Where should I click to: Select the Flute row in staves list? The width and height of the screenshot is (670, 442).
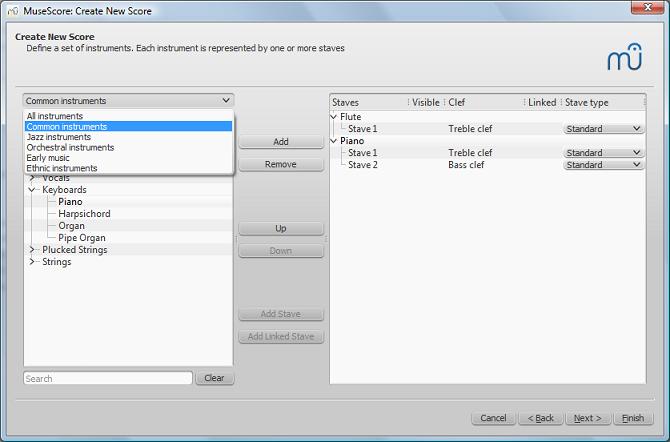488,117
